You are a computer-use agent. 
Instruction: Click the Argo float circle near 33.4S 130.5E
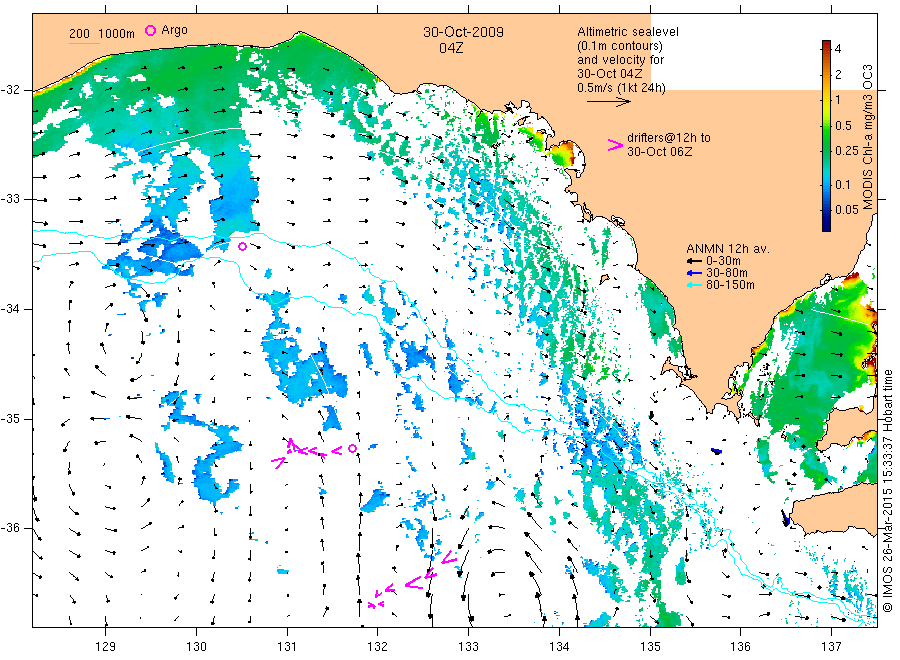coord(242,247)
